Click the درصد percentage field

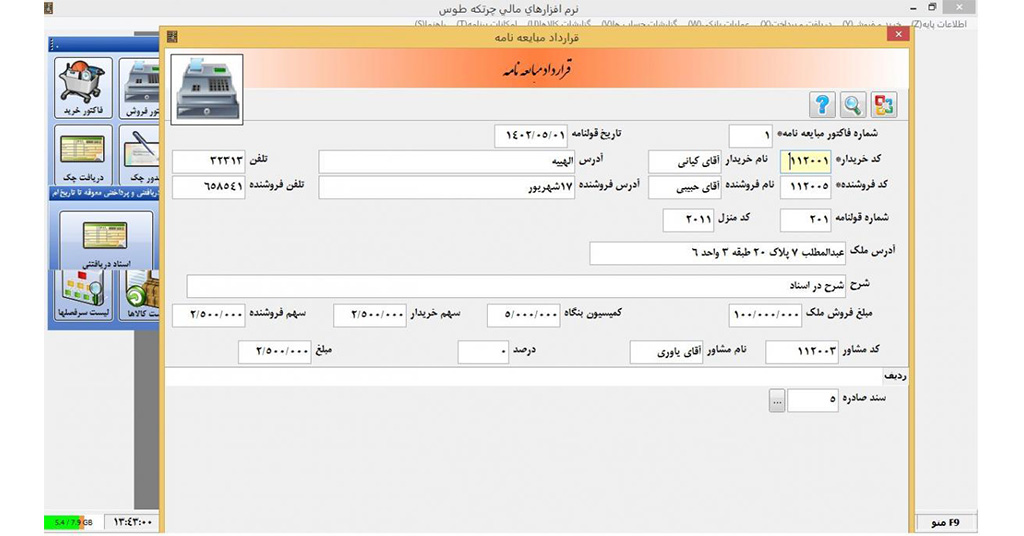tap(483, 353)
